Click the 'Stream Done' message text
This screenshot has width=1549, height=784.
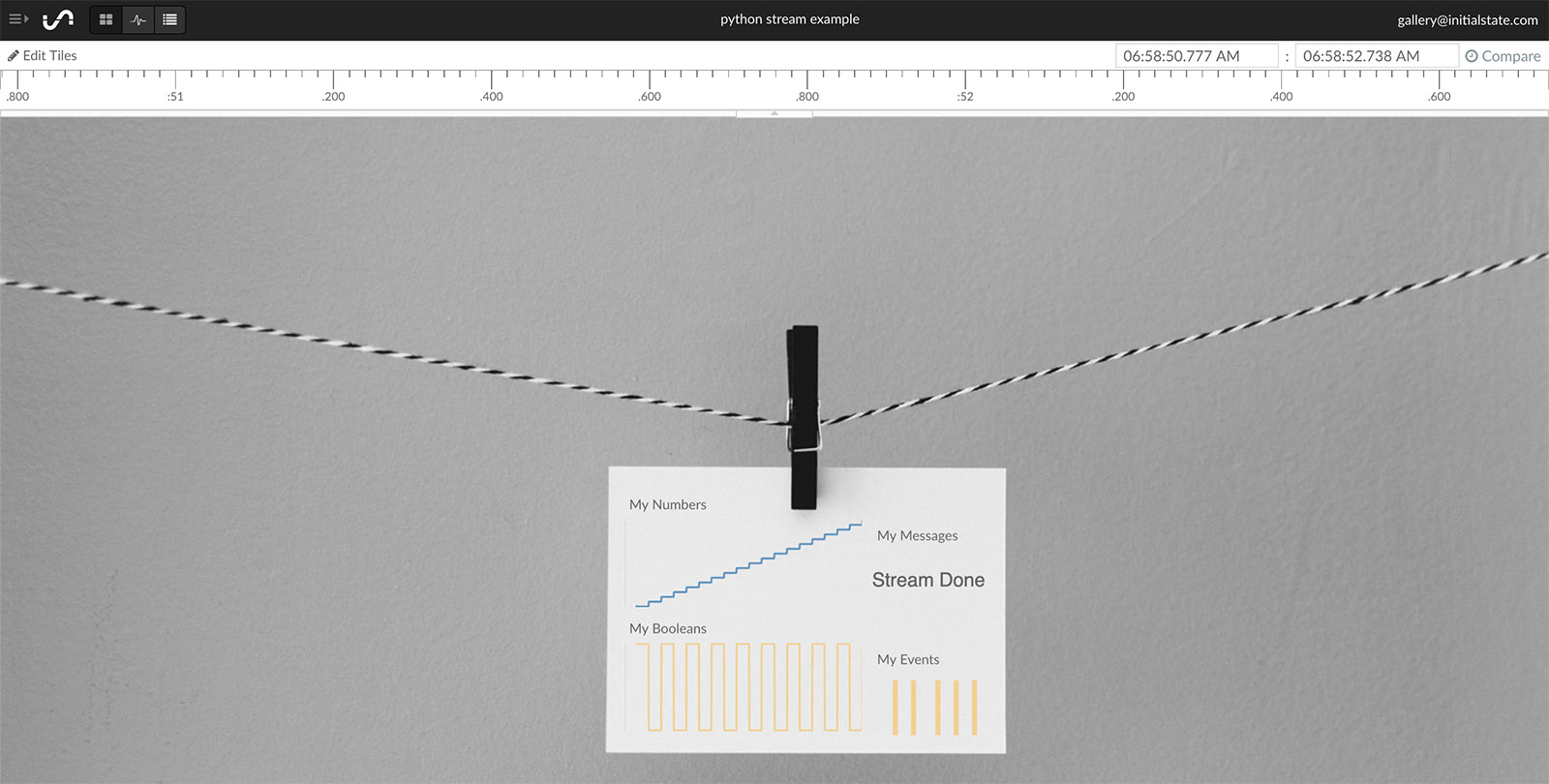click(x=927, y=580)
